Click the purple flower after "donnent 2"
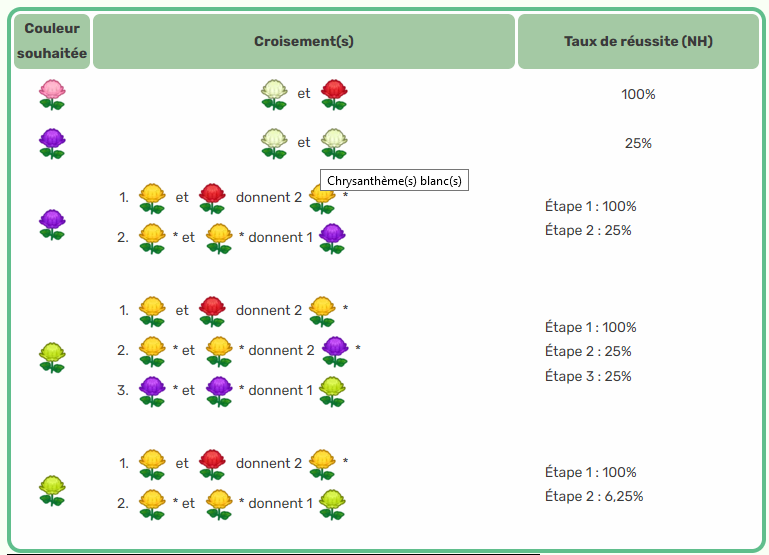This screenshot has height=555, width=769. (335, 350)
